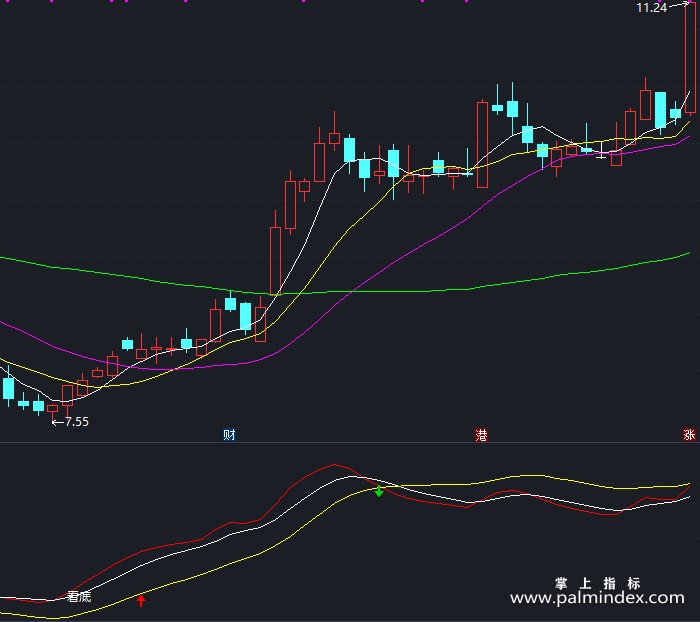Click the green down-arrow sell signal
Image resolution: width=700 pixels, height=622 pixels.
point(379,492)
